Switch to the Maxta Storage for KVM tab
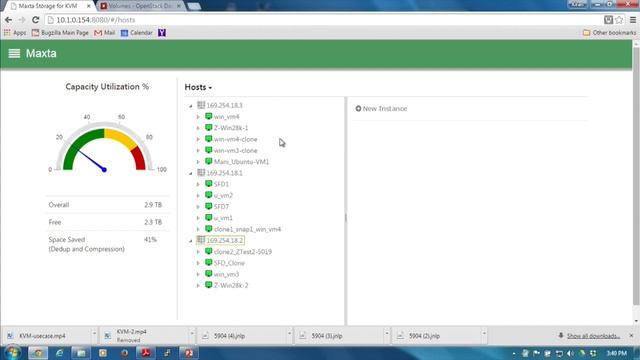This screenshot has width=640, height=360. coord(48,6)
